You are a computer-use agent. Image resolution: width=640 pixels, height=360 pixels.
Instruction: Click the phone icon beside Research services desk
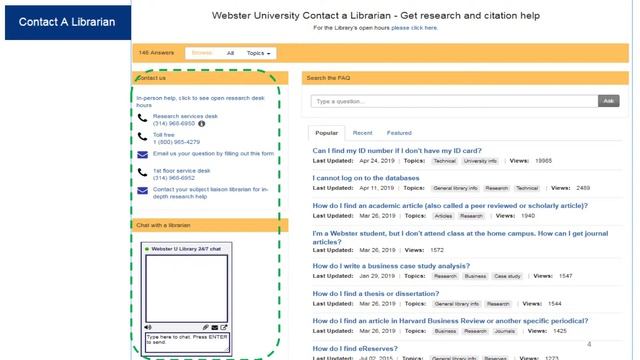[142, 118]
